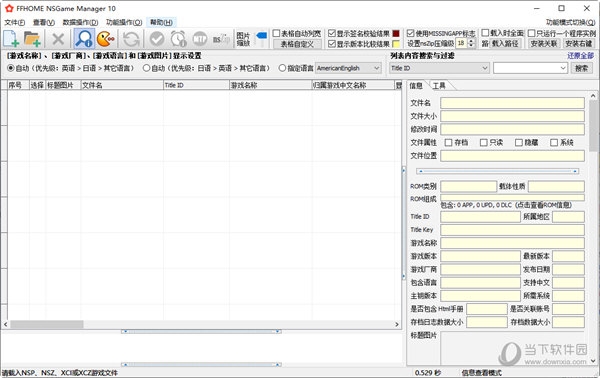Click the table horizontal scrollbar right arrow

397,324
